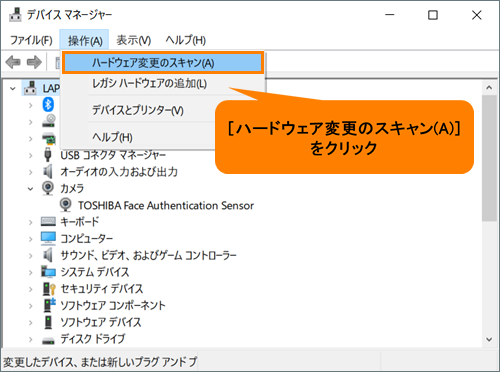This screenshot has height=372, width=500.
Task: Click the サウンド、ビデオ、およびゲーム コントローラー icon
Action: (x=48, y=255)
